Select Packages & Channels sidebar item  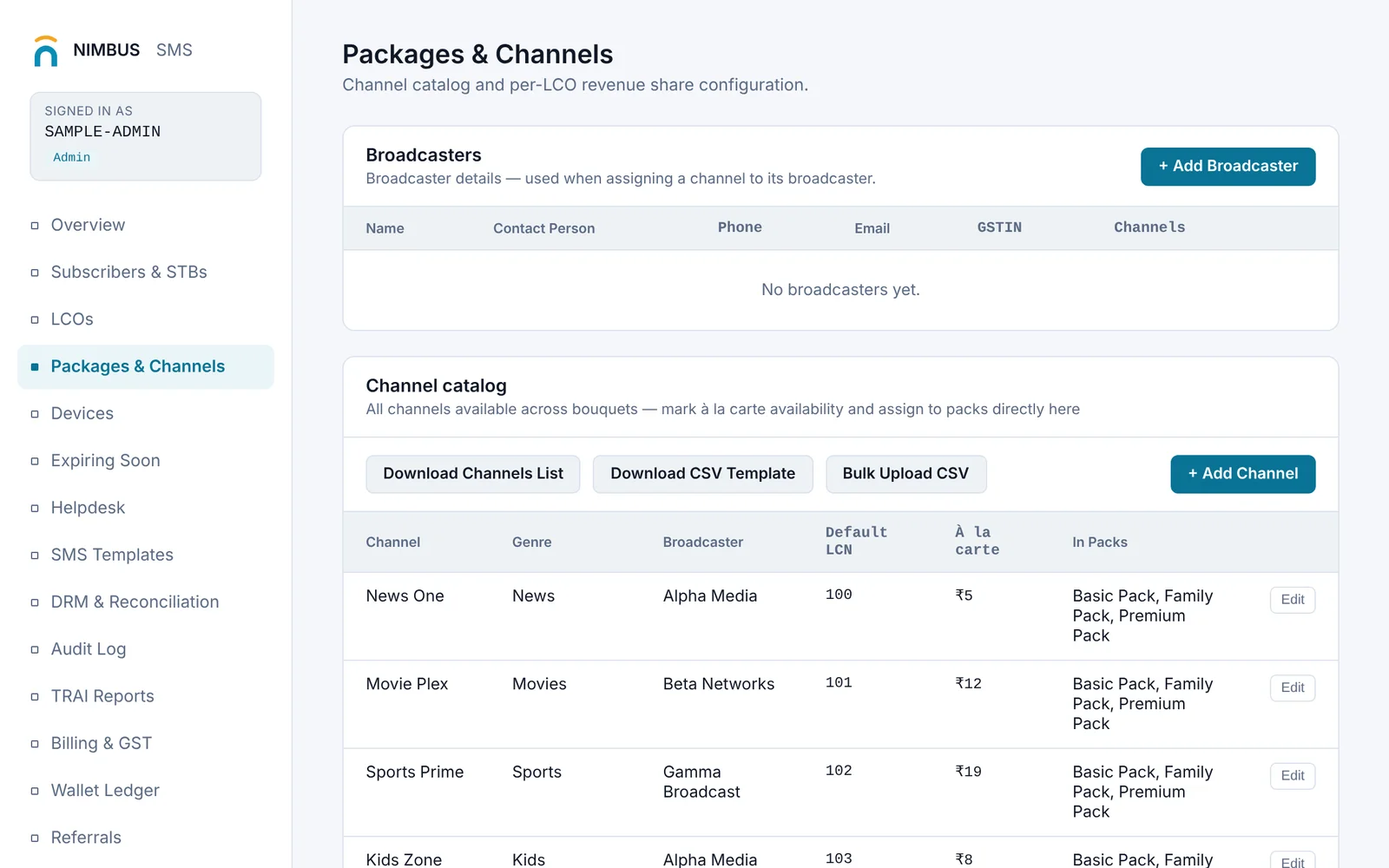[x=145, y=366]
